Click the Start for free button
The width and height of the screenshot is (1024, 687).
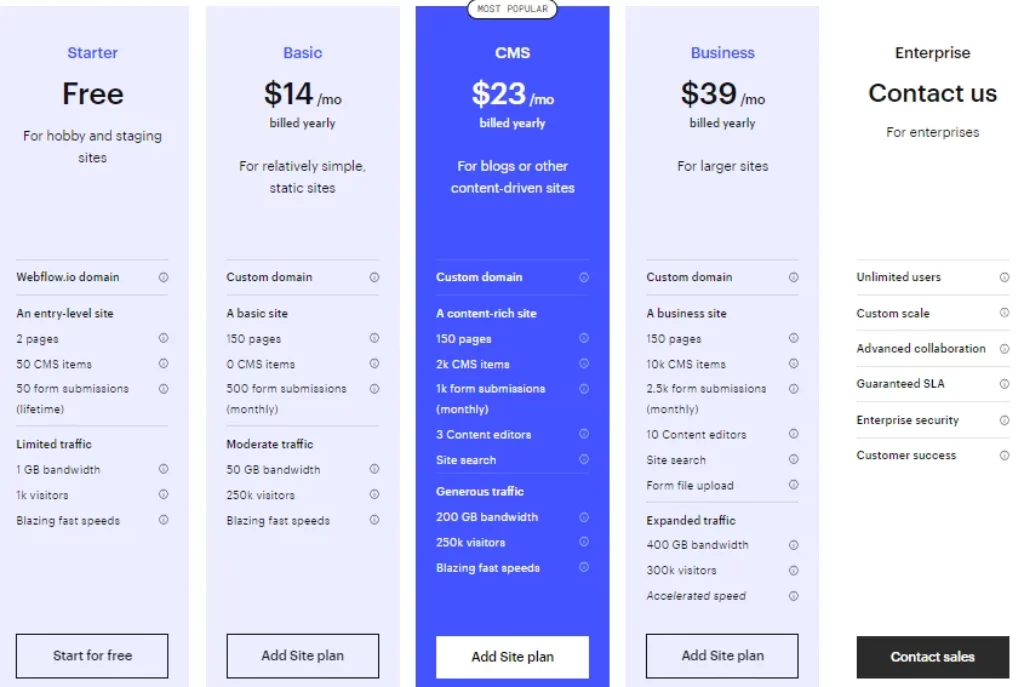point(91,655)
